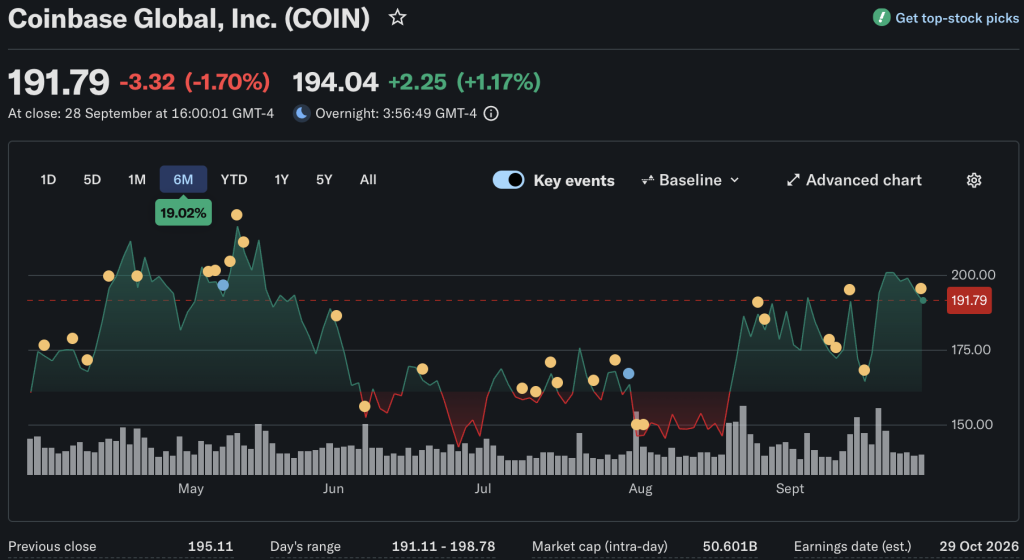Click the yellow event marker after Jun label

pos(336,316)
